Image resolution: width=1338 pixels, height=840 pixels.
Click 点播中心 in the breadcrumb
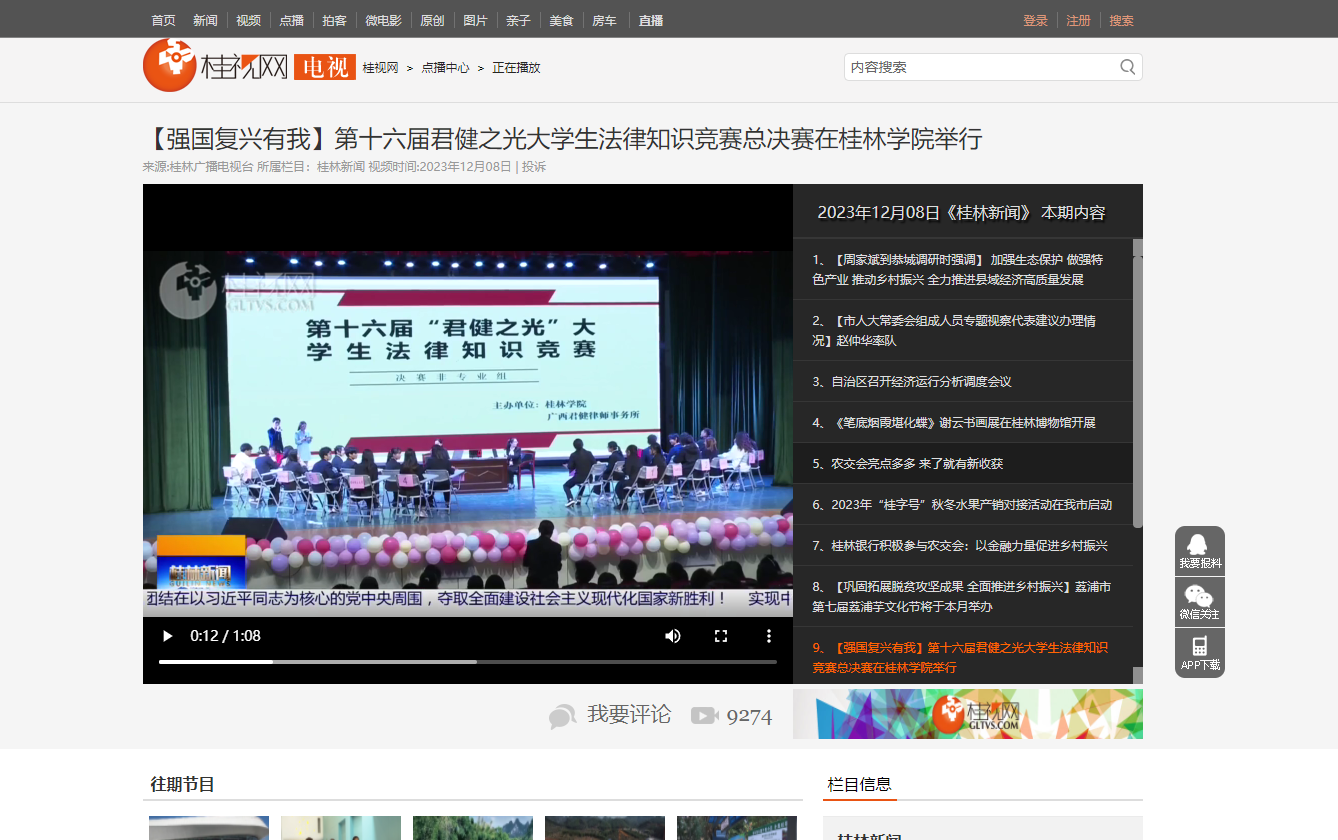pyautogui.click(x=445, y=68)
